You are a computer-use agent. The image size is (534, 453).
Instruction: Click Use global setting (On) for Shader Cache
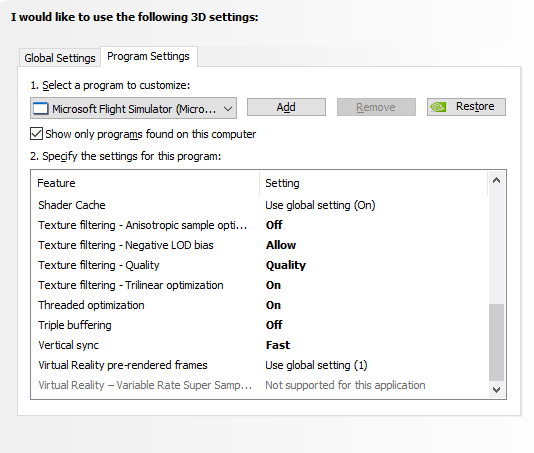320,205
